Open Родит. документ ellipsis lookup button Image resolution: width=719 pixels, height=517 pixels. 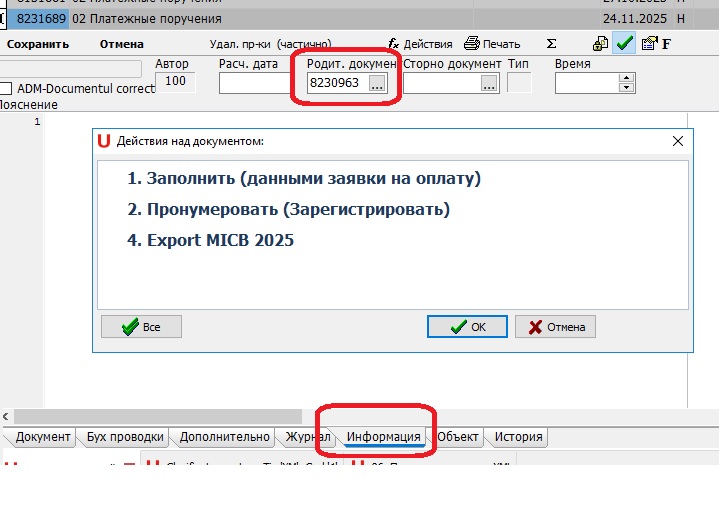(377, 83)
